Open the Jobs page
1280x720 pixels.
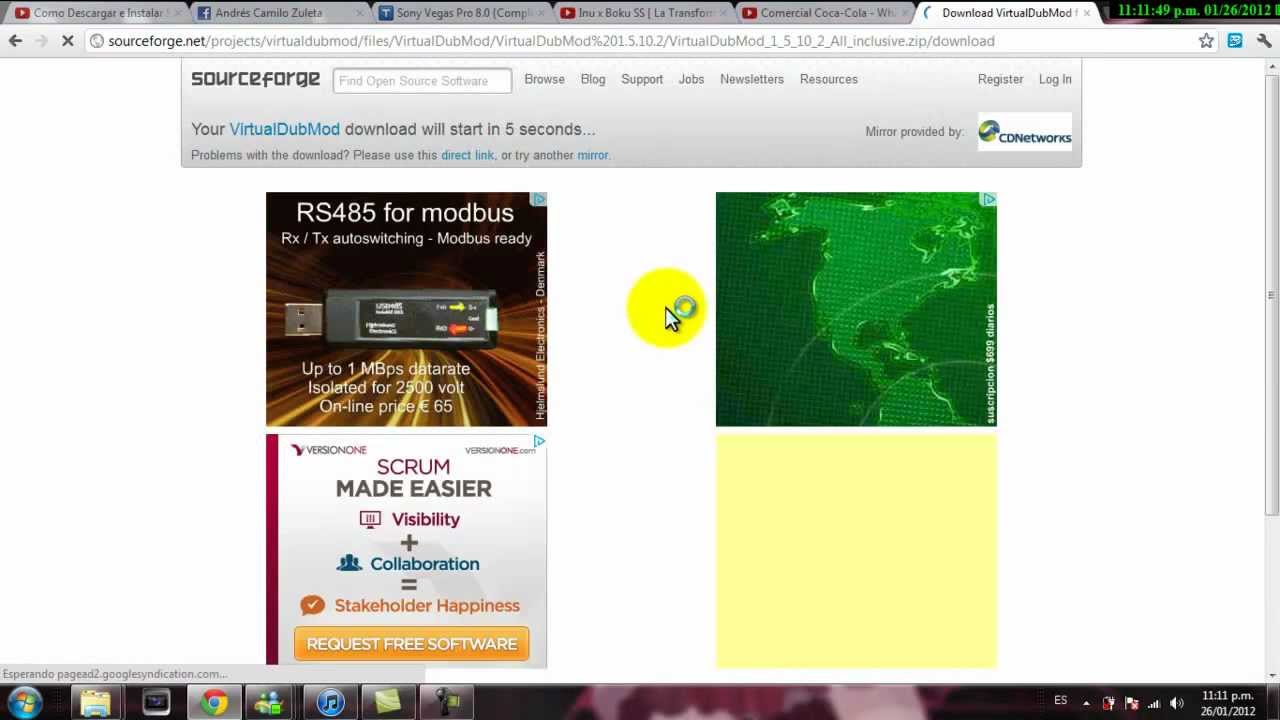(691, 79)
